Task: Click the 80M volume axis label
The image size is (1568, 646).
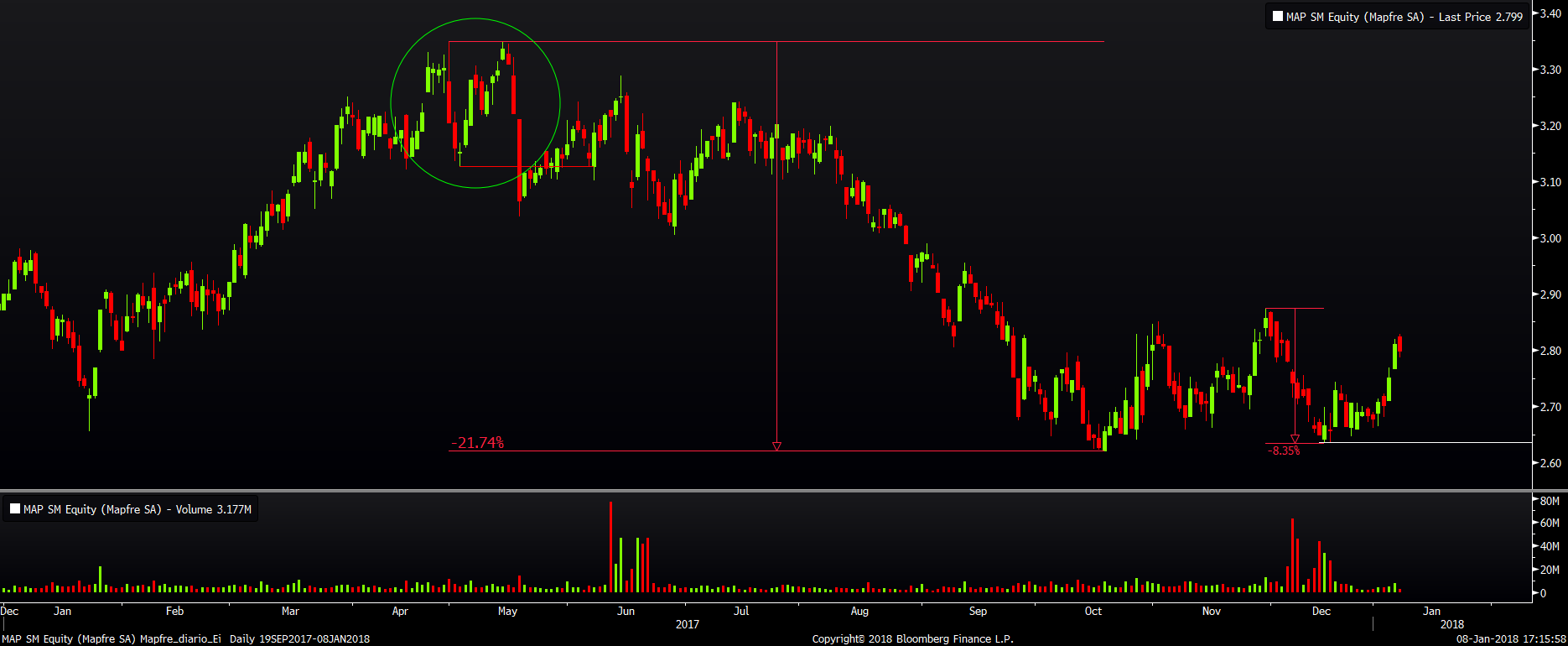Action: [x=1550, y=501]
